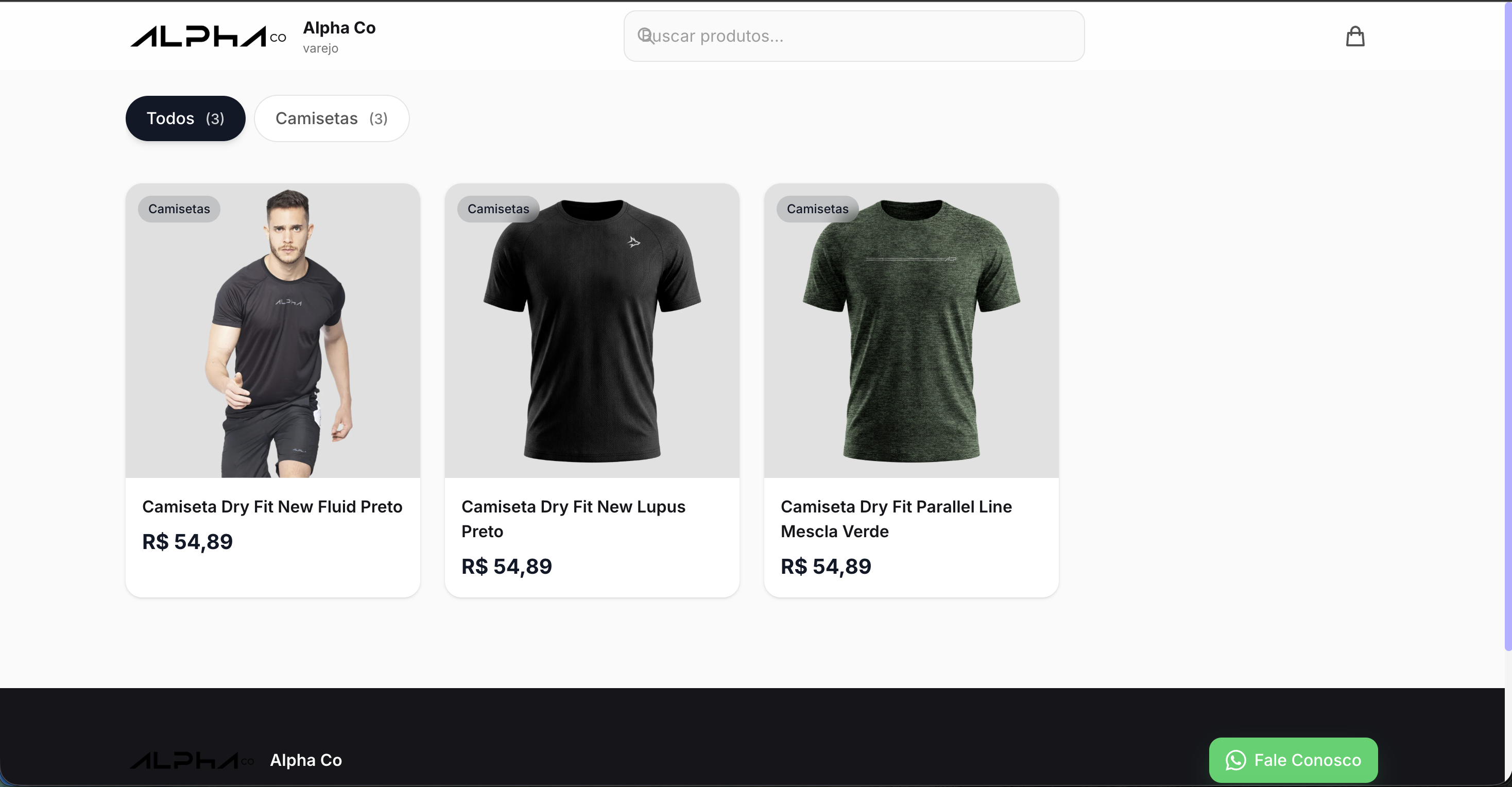1512x787 pixels.
Task: Click the search magnifier icon
Action: (x=646, y=36)
